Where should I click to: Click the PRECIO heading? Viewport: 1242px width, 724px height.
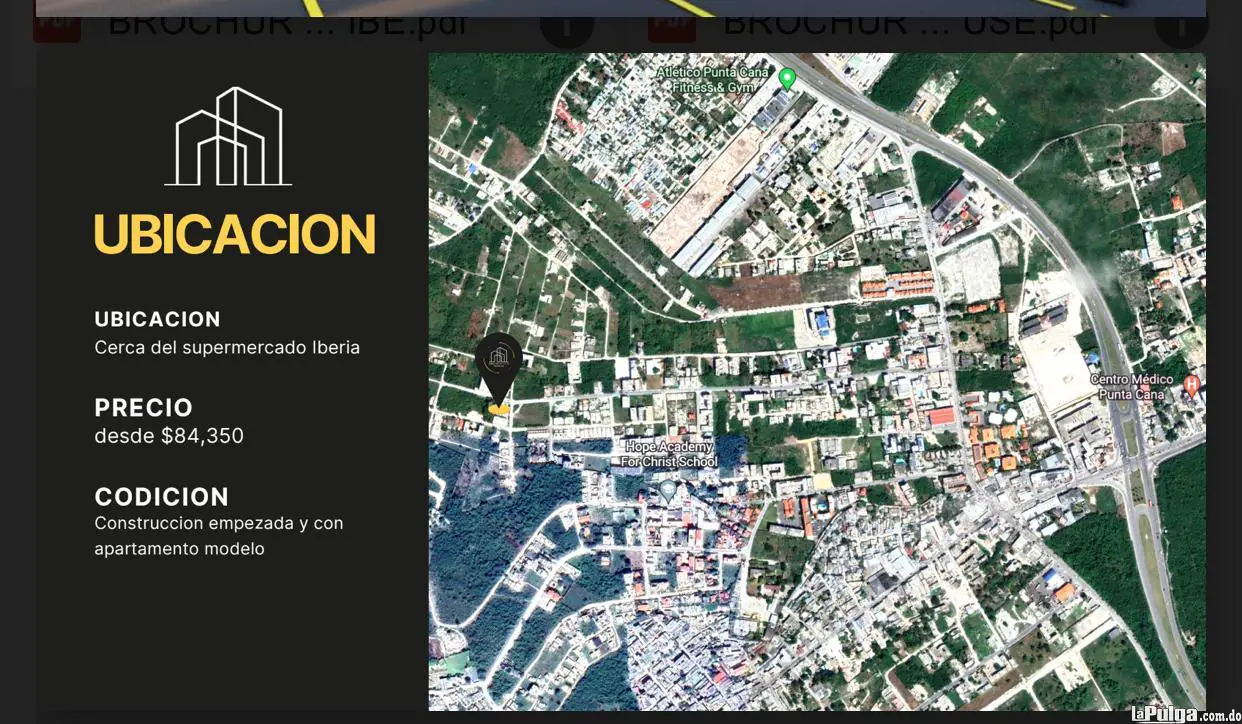(x=143, y=407)
